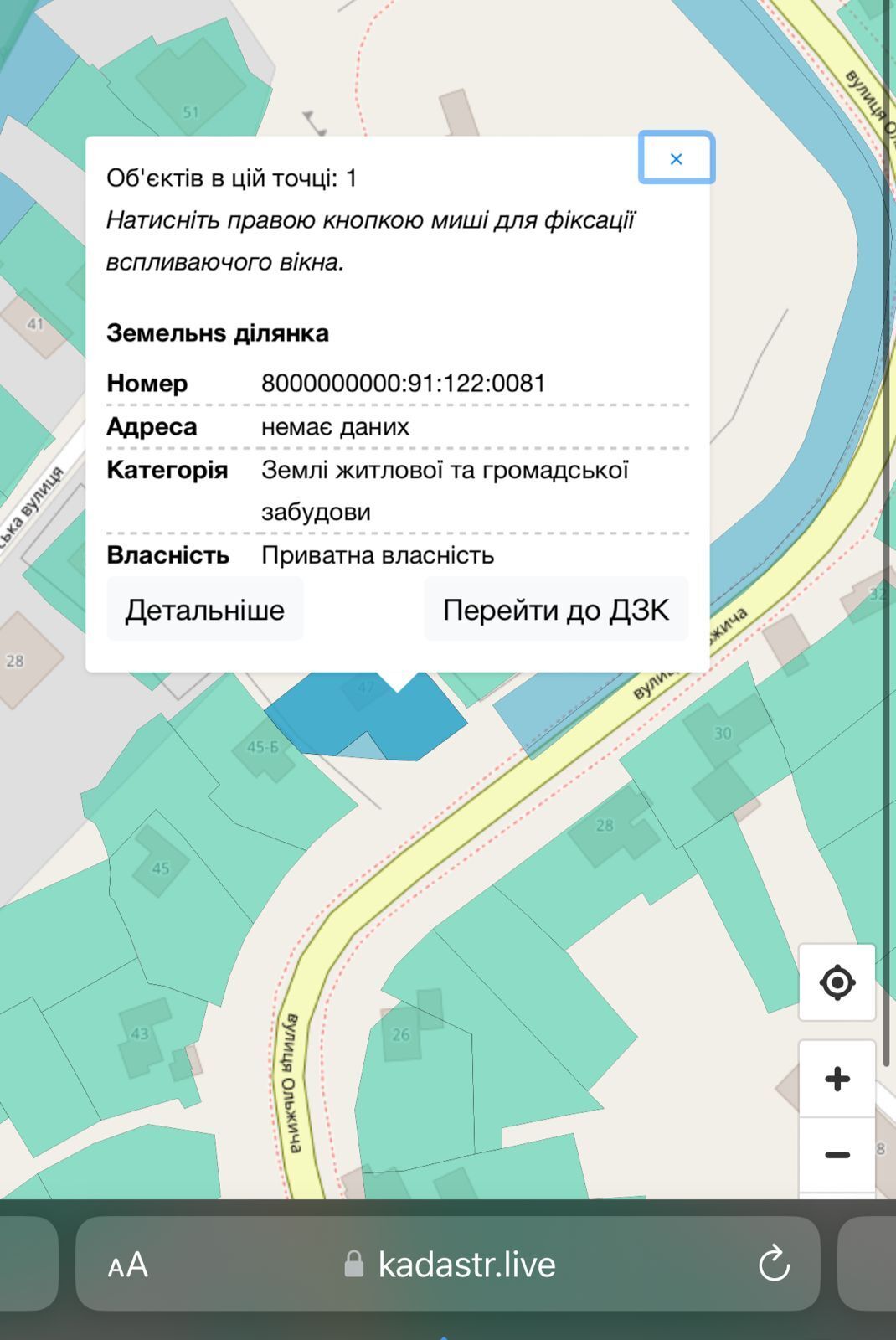This screenshot has width=896, height=1340.
Task: Reload the kadastr.live page
Action: pyautogui.click(x=774, y=1264)
